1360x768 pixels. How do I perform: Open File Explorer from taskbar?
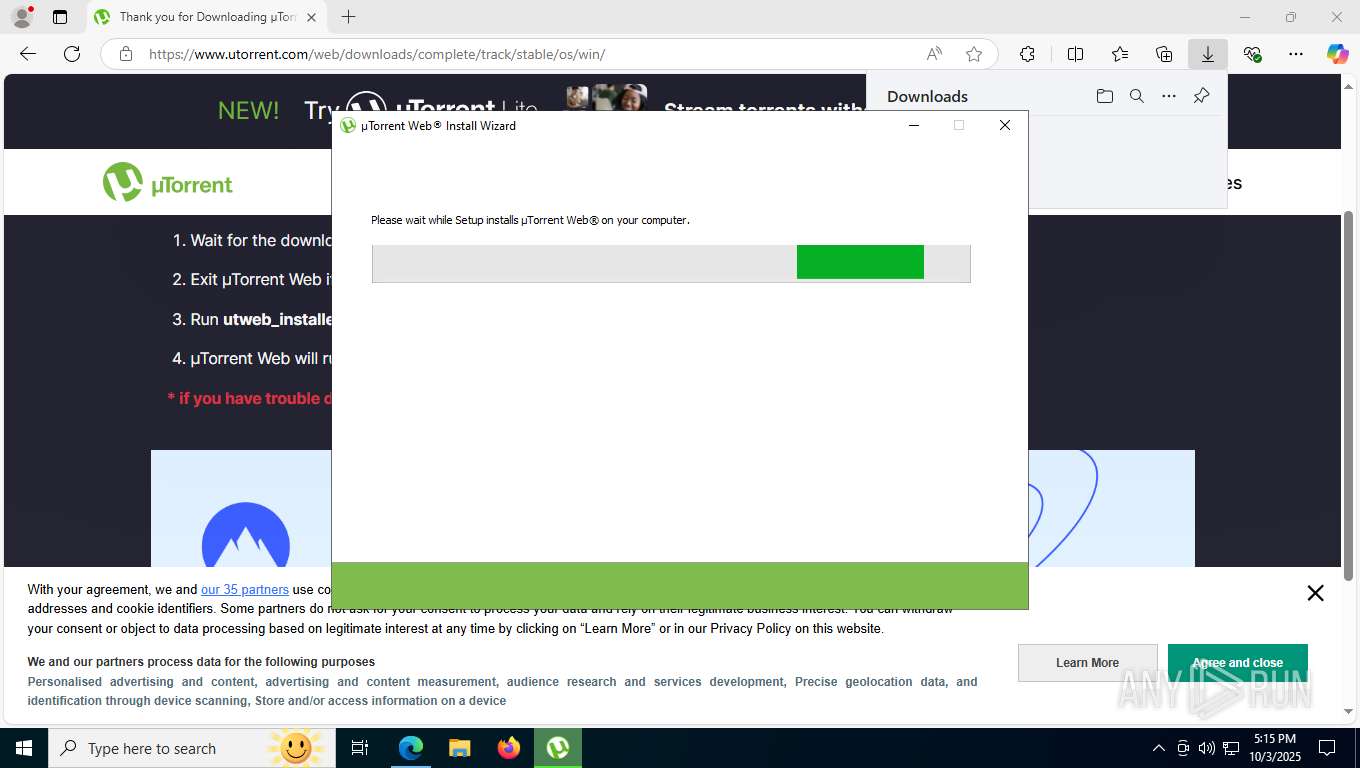(x=459, y=748)
